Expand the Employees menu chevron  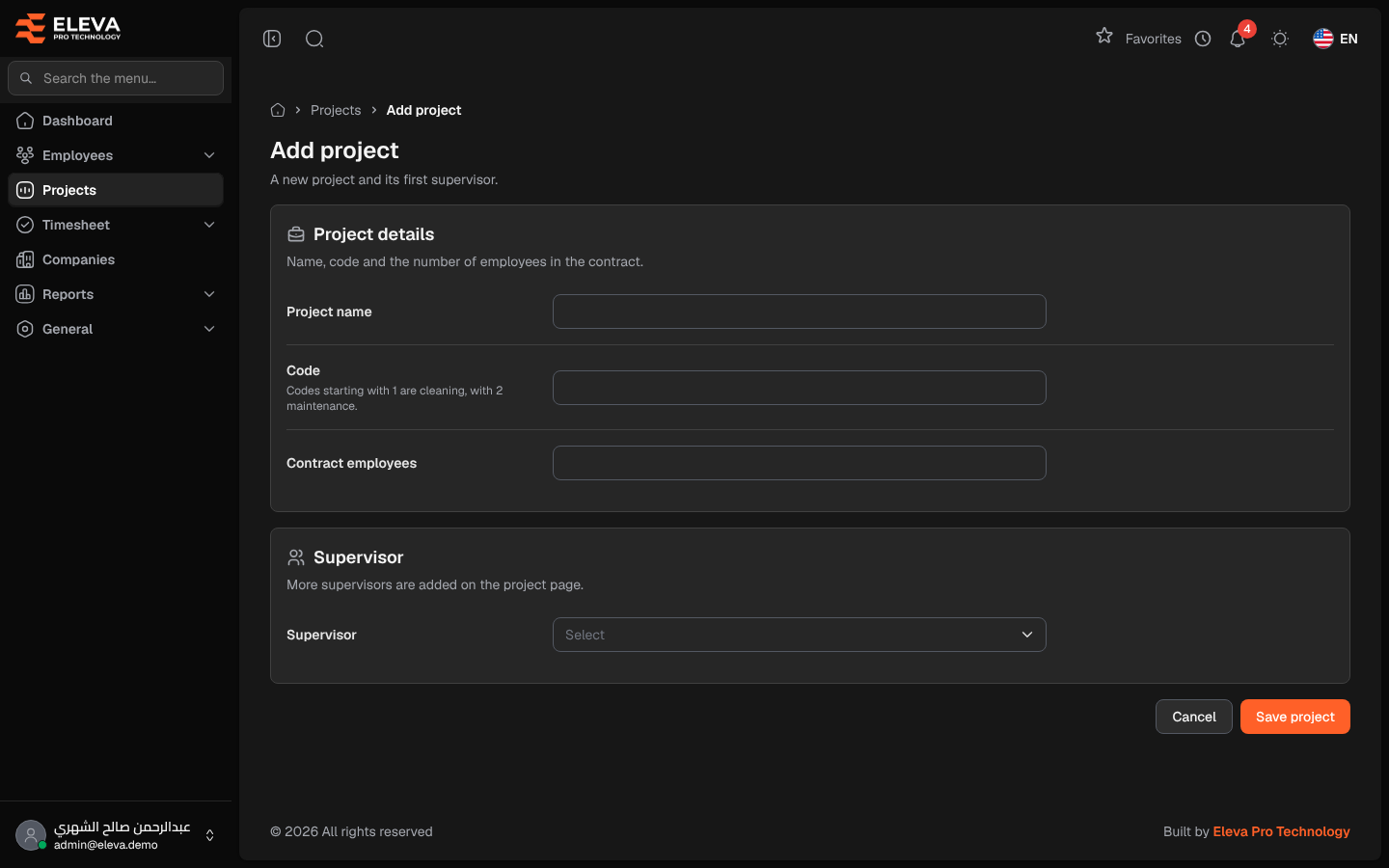click(x=209, y=155)
